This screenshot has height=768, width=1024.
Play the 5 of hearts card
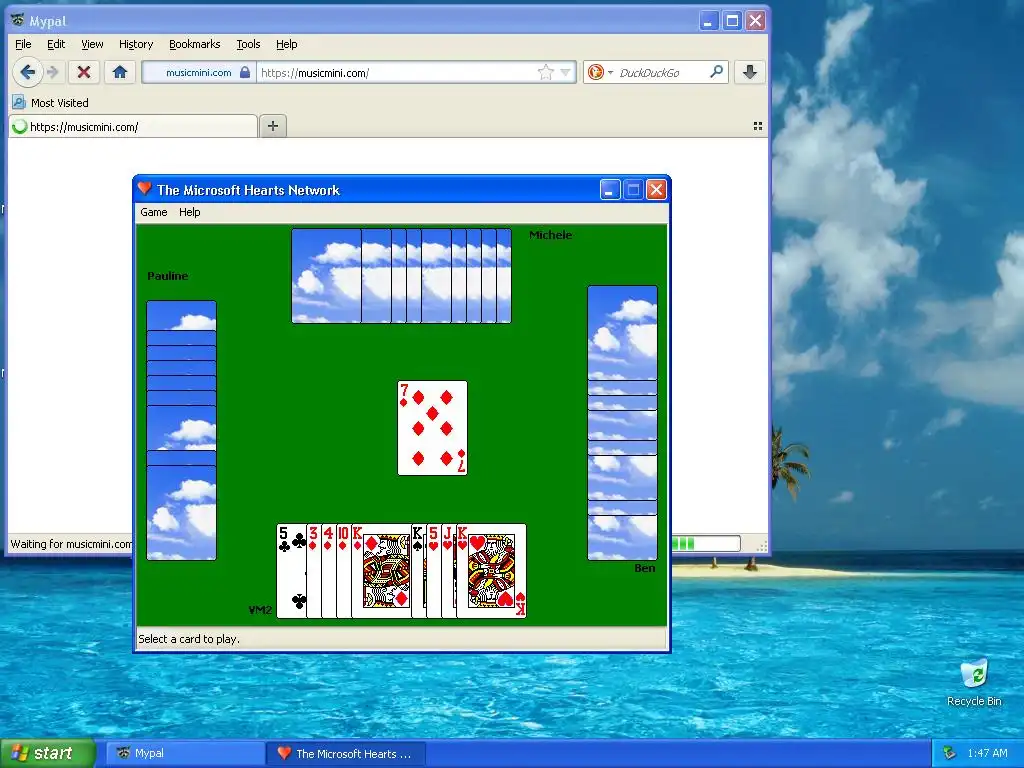pyautogui.click(x=434, y=571)
